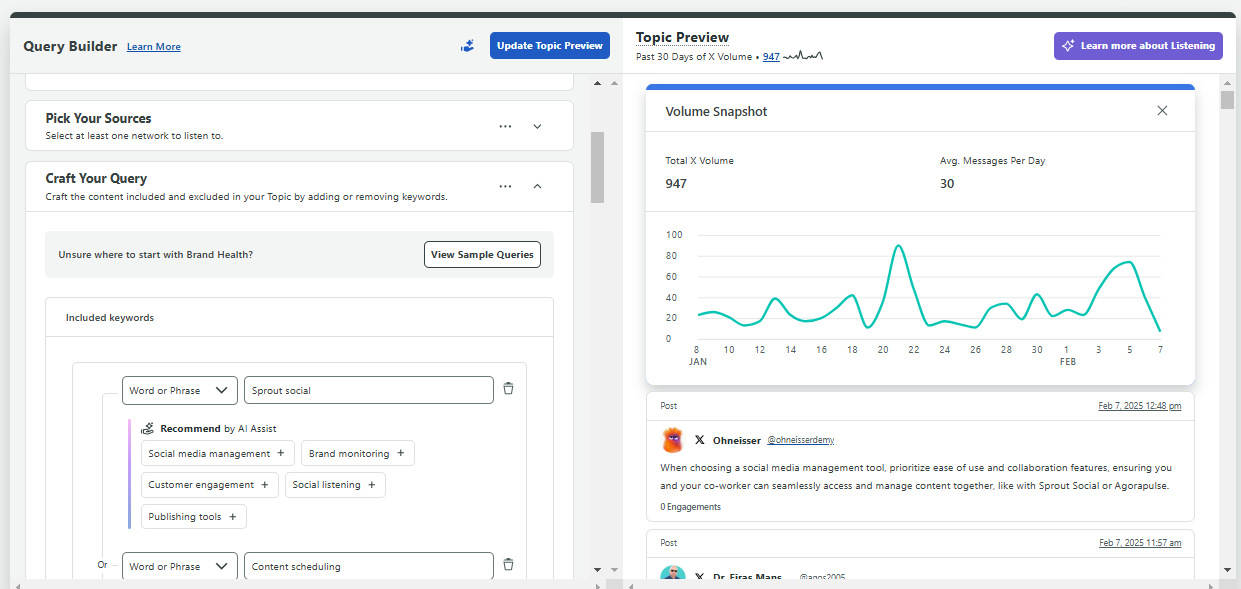Click the Query Builder title
This screenshot has height=589, width=1241.
(70, 46)
